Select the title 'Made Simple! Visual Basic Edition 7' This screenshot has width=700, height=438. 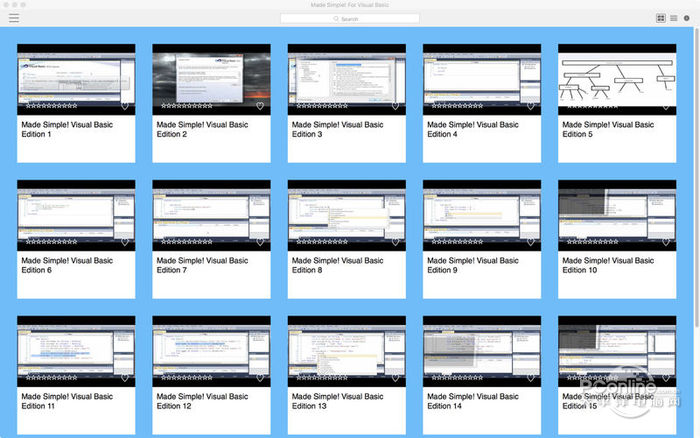[202, 265]
